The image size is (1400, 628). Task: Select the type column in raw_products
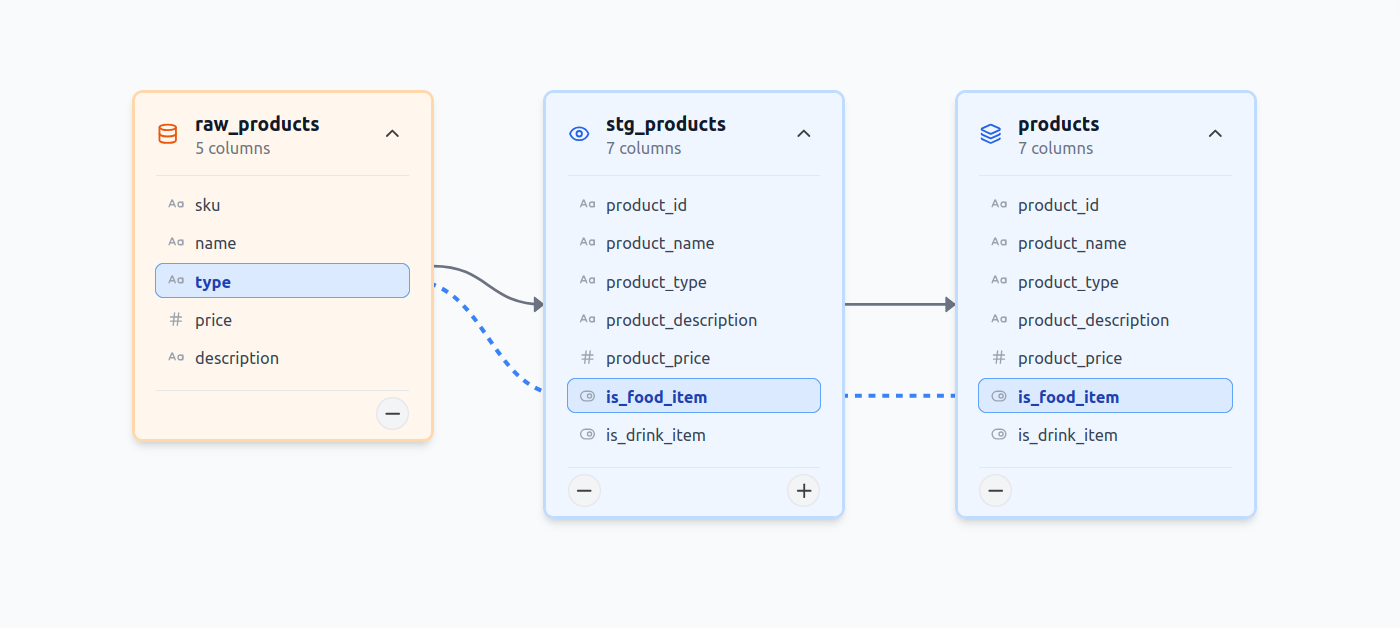(282, 281)
